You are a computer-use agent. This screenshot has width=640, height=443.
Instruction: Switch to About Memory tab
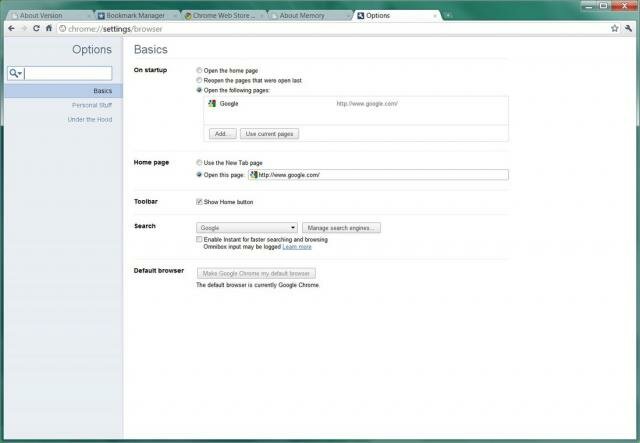pyautogui.click(x=309, y=16)
